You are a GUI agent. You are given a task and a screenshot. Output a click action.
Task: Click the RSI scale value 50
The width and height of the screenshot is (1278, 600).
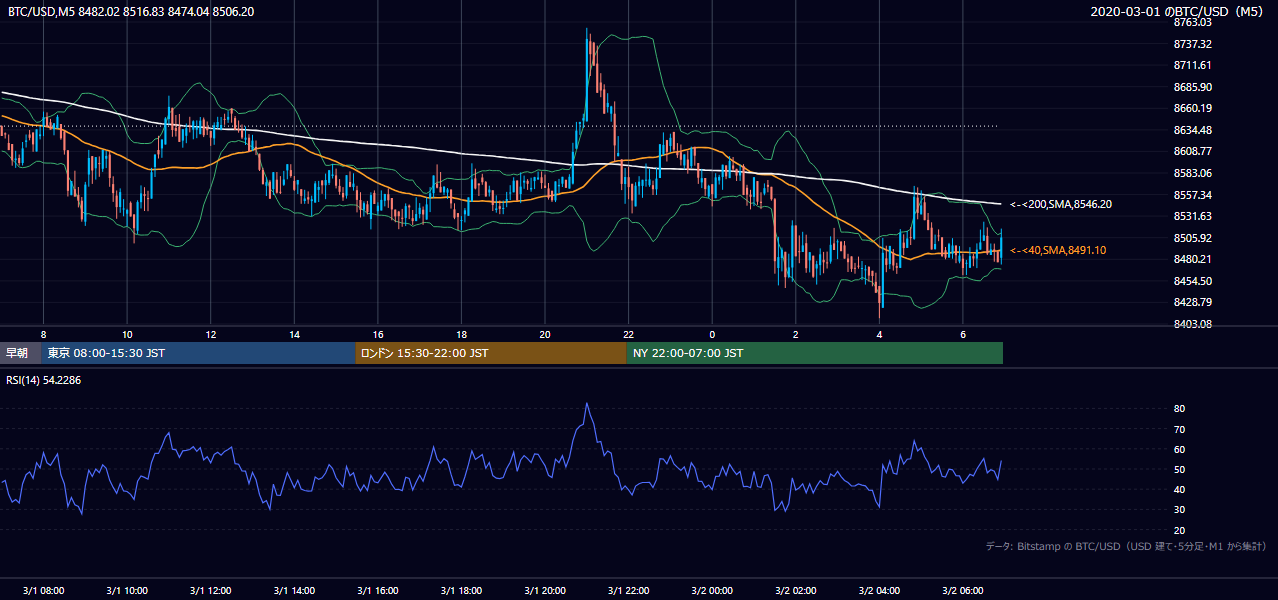tap(1179, 469)
